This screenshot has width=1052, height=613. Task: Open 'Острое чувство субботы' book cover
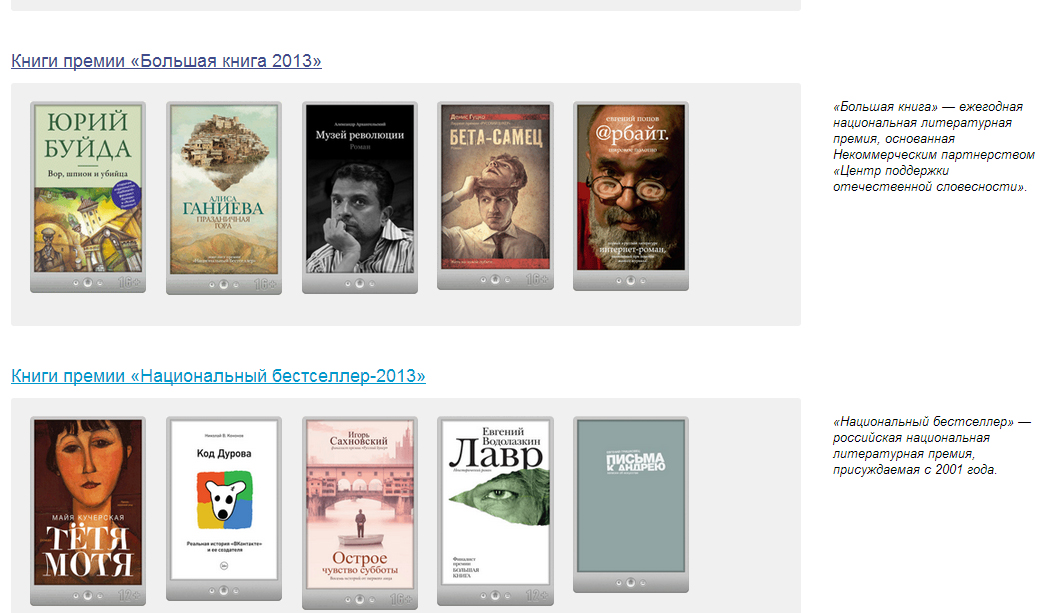360,512
